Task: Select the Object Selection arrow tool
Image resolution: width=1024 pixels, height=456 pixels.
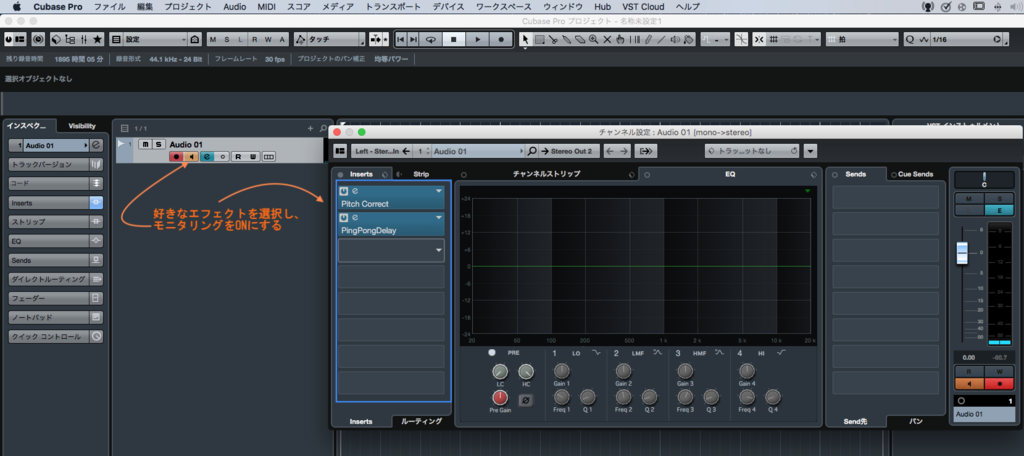Action: pyautogui.click(x=526, y=39)
